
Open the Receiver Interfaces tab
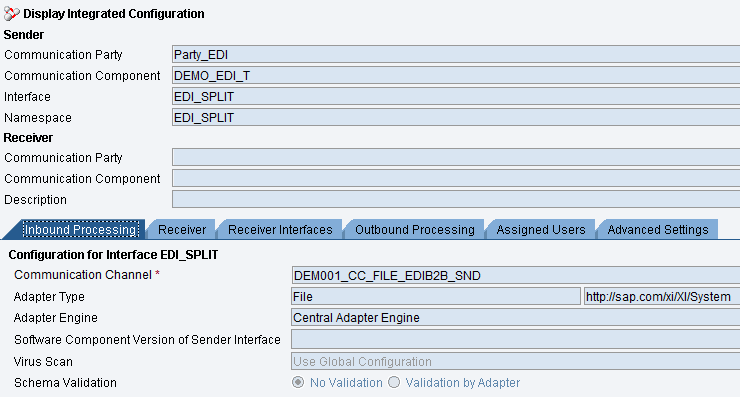280,230
